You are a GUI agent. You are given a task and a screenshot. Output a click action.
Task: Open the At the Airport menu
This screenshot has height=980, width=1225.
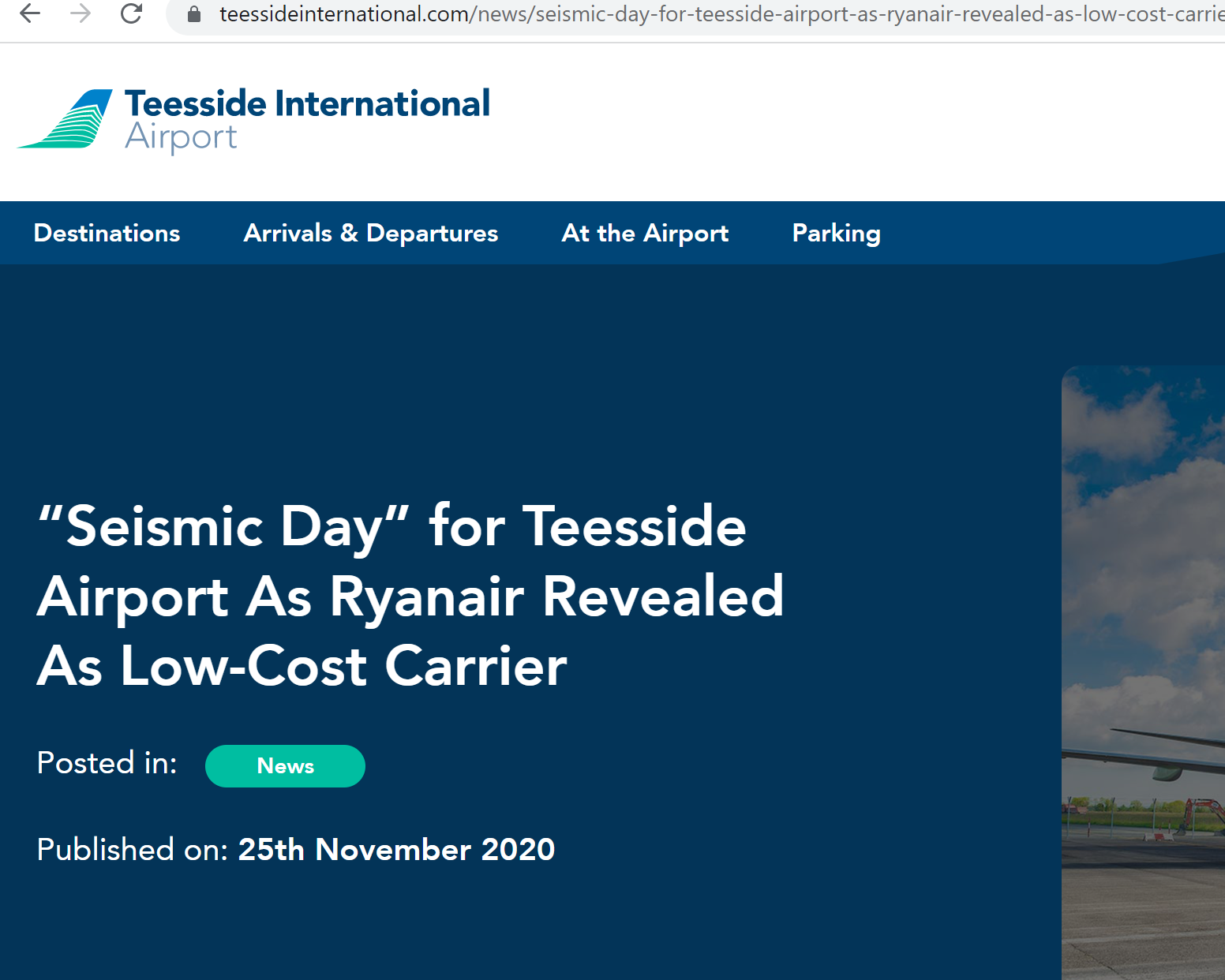(645, 233)
